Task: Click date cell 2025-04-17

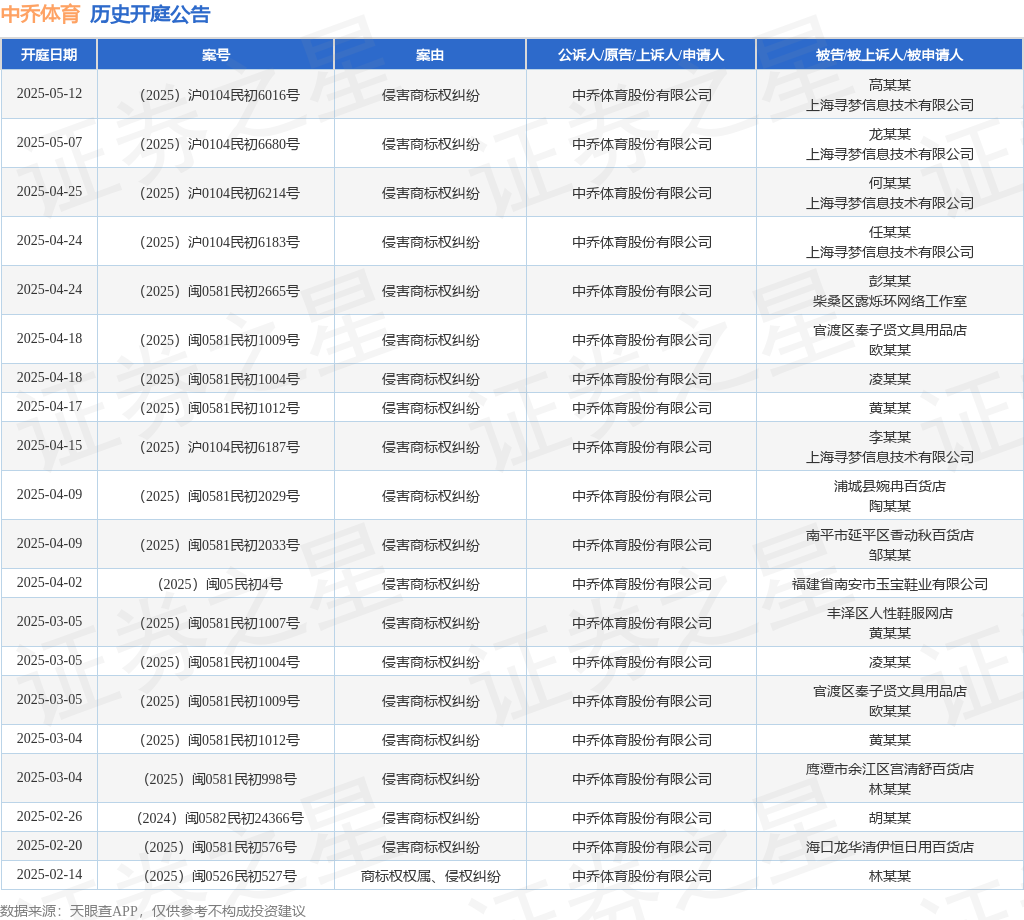Action: tap(50, 406)
